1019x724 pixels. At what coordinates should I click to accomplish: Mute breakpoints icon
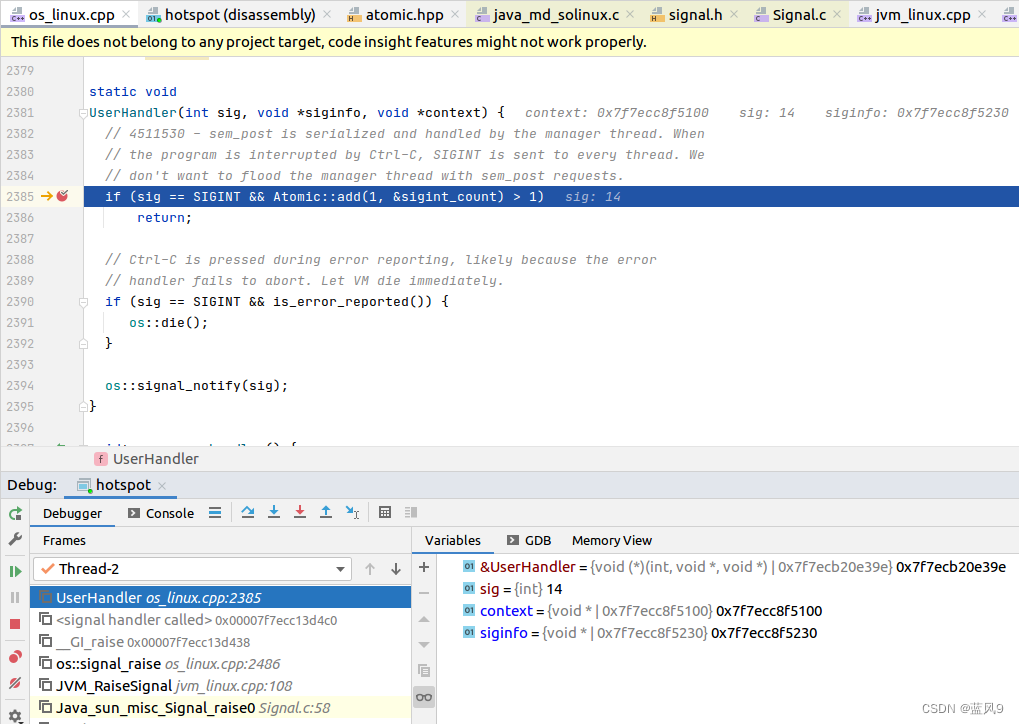coord(15,683)
